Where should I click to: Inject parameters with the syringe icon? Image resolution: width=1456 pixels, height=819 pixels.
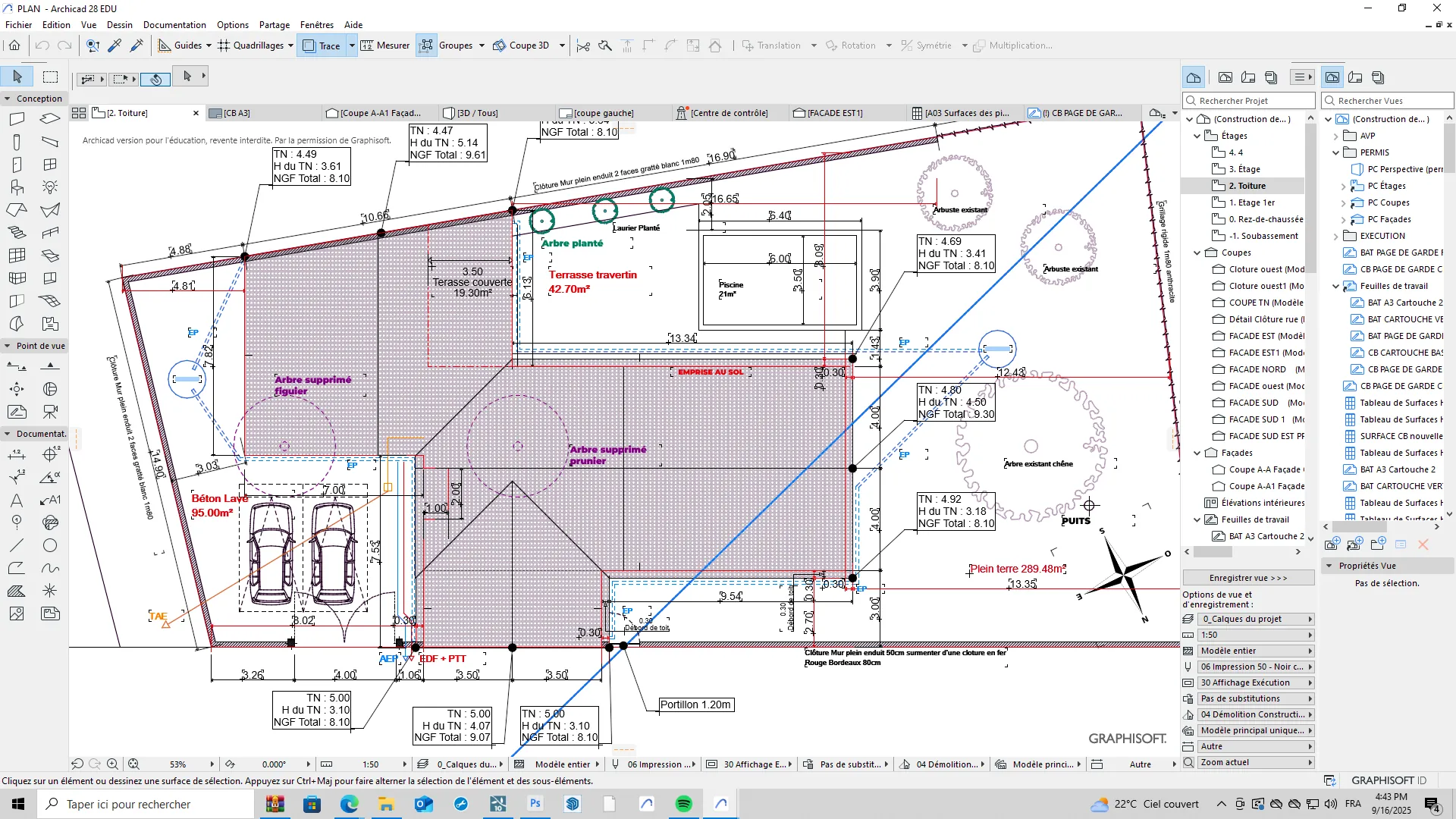137,45
